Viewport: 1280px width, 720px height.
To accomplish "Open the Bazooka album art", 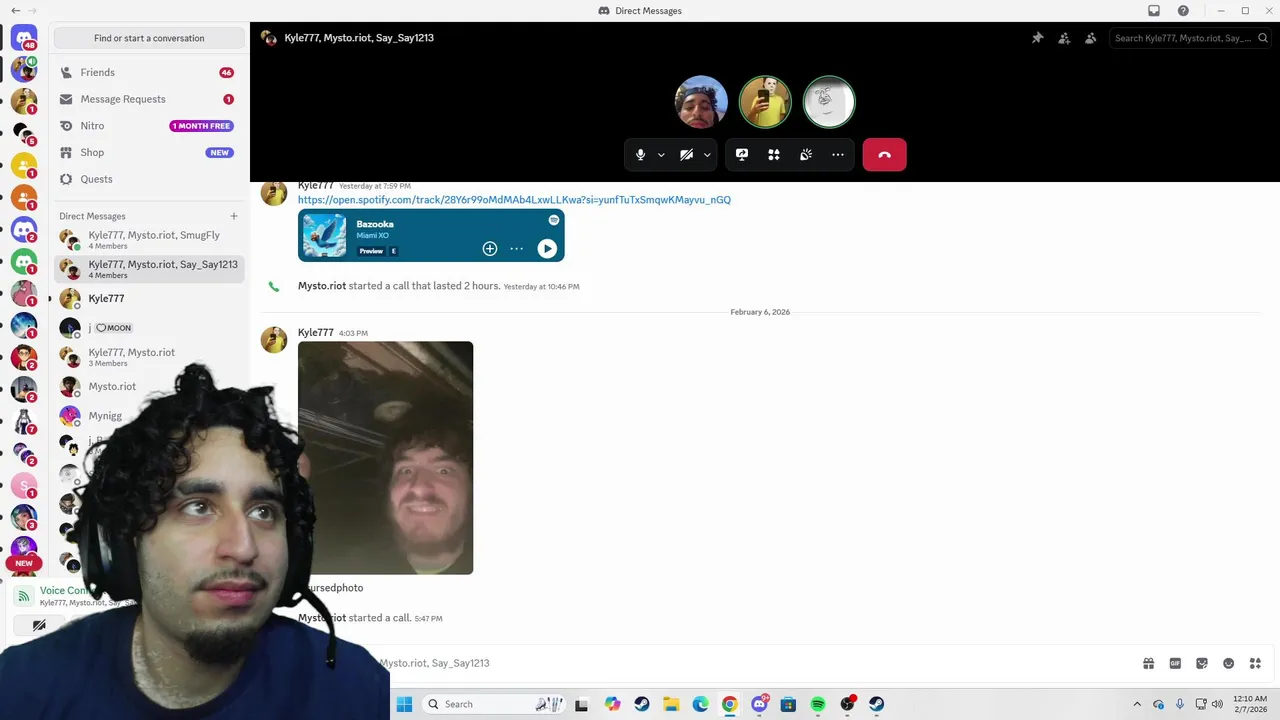I will tap(324, 236).
